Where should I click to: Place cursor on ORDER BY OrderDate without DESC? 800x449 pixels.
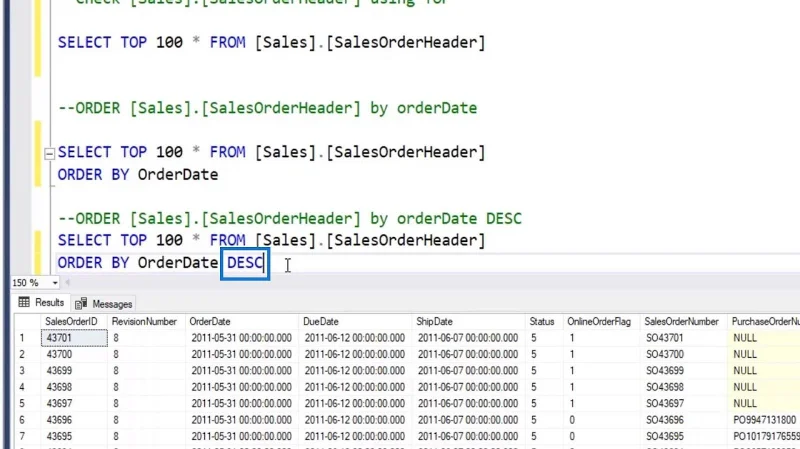point(138,174)
